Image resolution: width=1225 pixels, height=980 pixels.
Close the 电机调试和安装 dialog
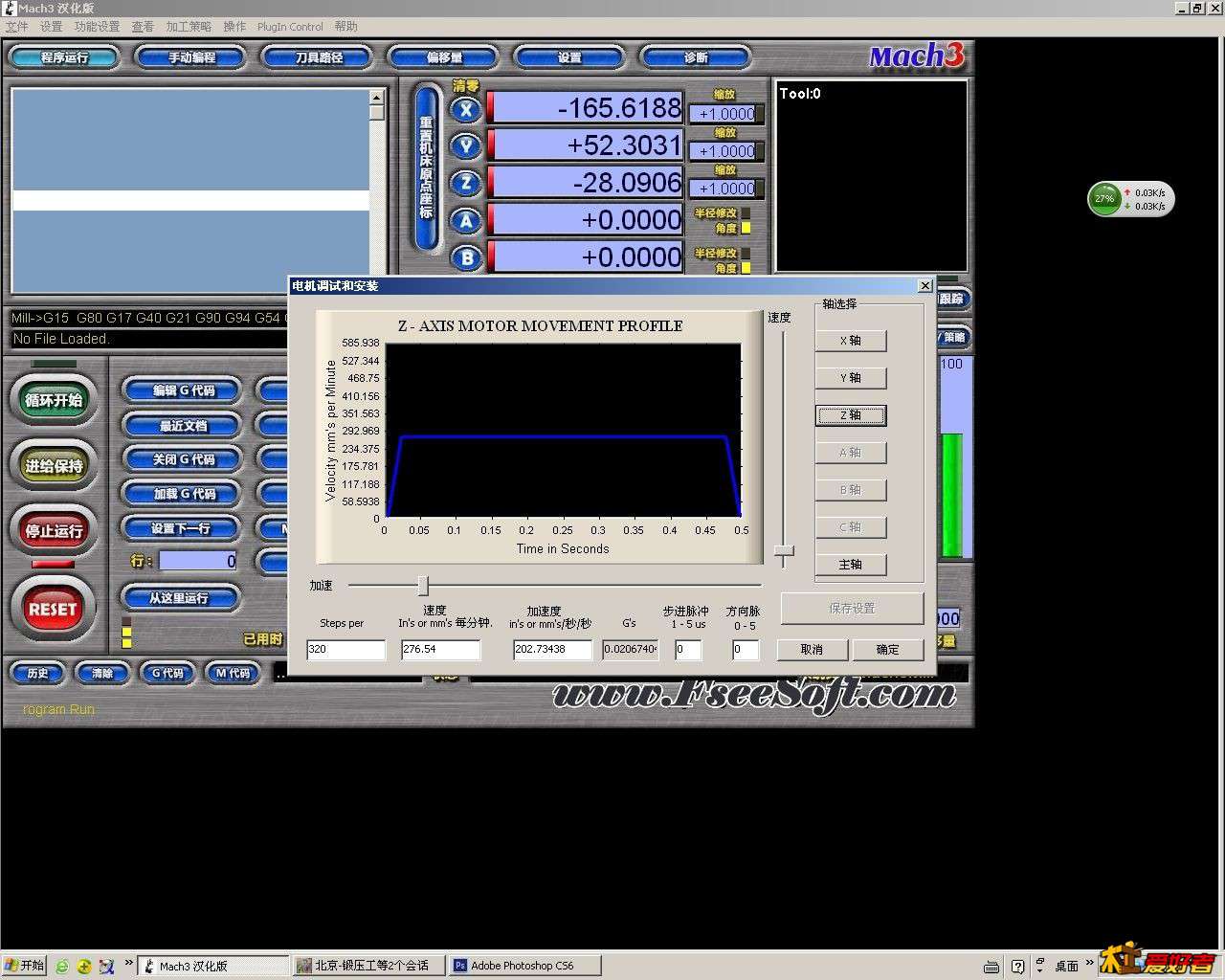tap(924, 285)
